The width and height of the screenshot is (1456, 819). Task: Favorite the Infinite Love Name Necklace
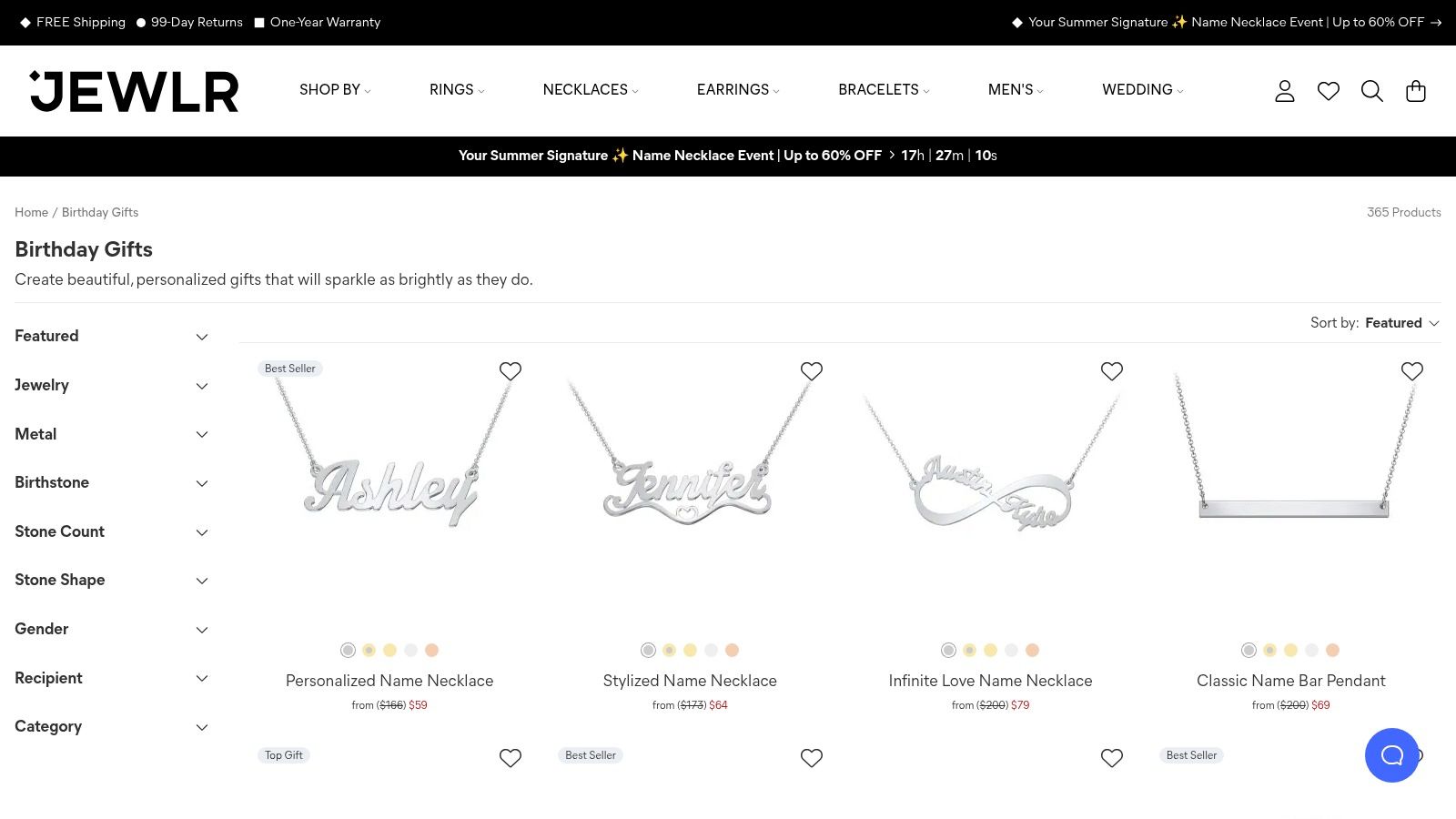tap(1111, 371)
